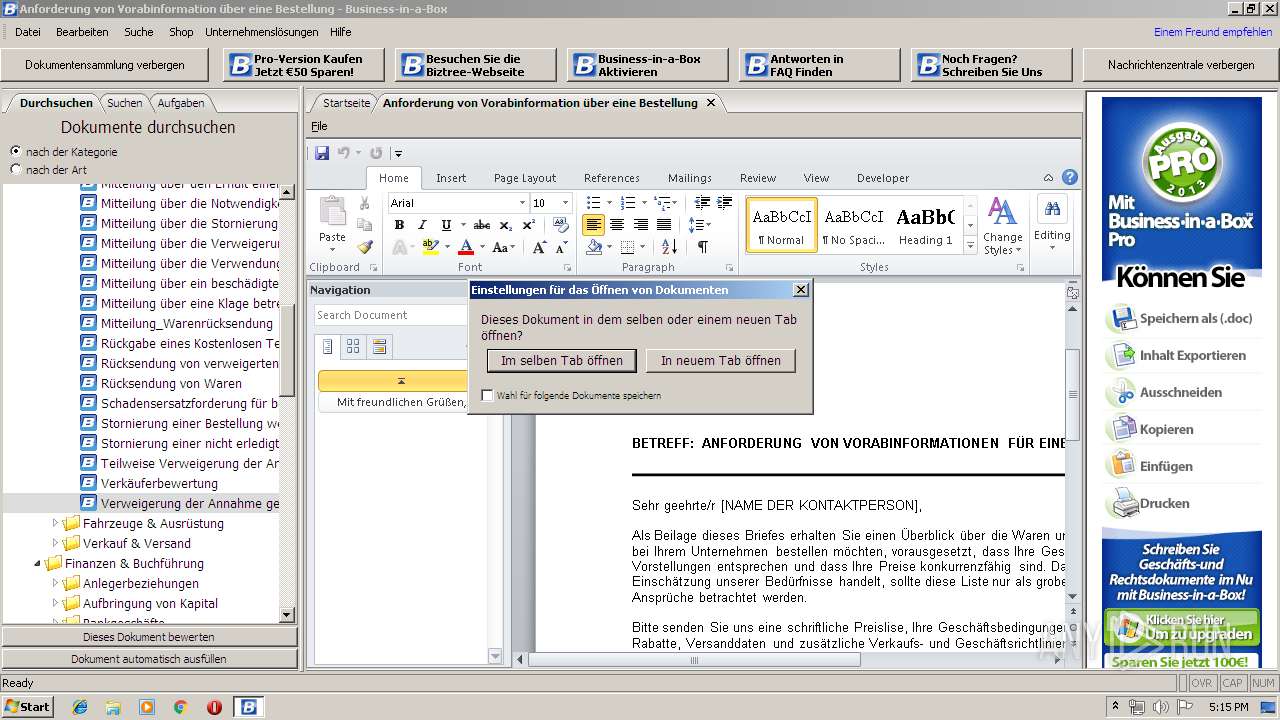Justify the paragraph text
Image resolution: width=1280 pixels, height=720 pixels.
click(664, 225)
